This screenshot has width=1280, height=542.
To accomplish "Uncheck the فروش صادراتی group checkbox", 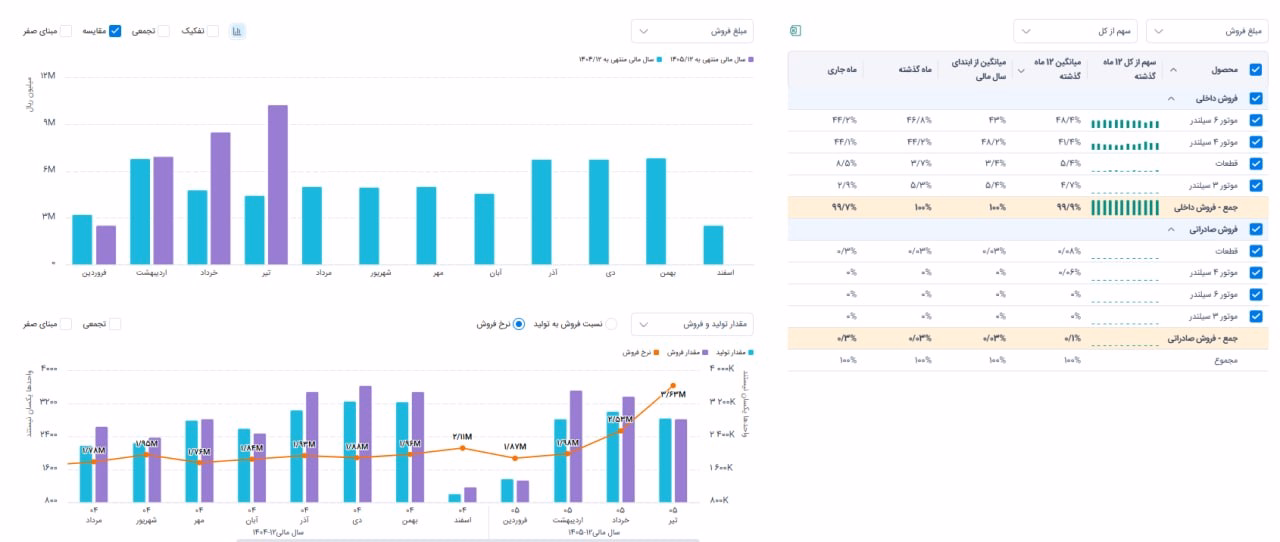I will pos(1256,228).
